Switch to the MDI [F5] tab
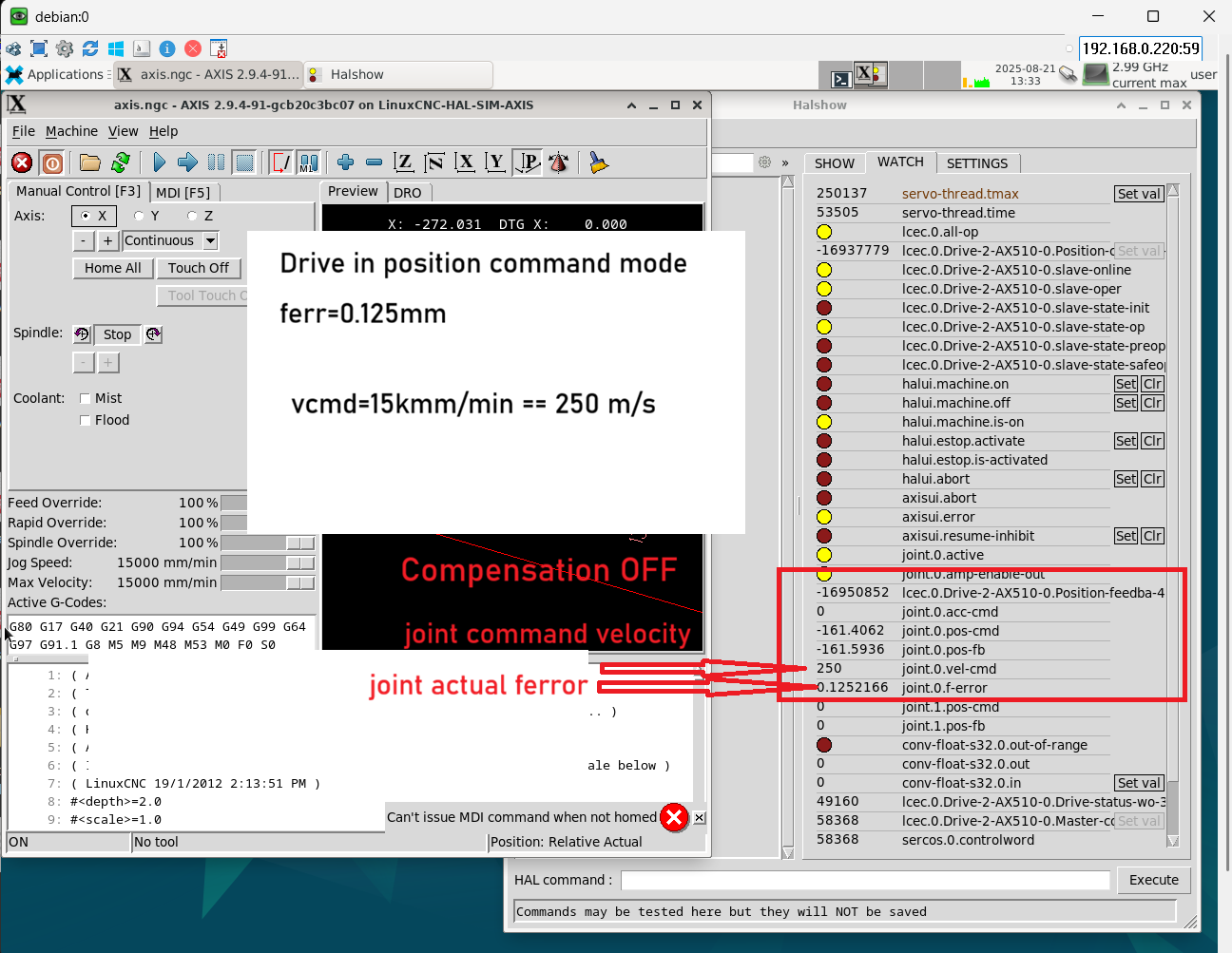Screen dimensions: 1232x953 pos(183,192)
